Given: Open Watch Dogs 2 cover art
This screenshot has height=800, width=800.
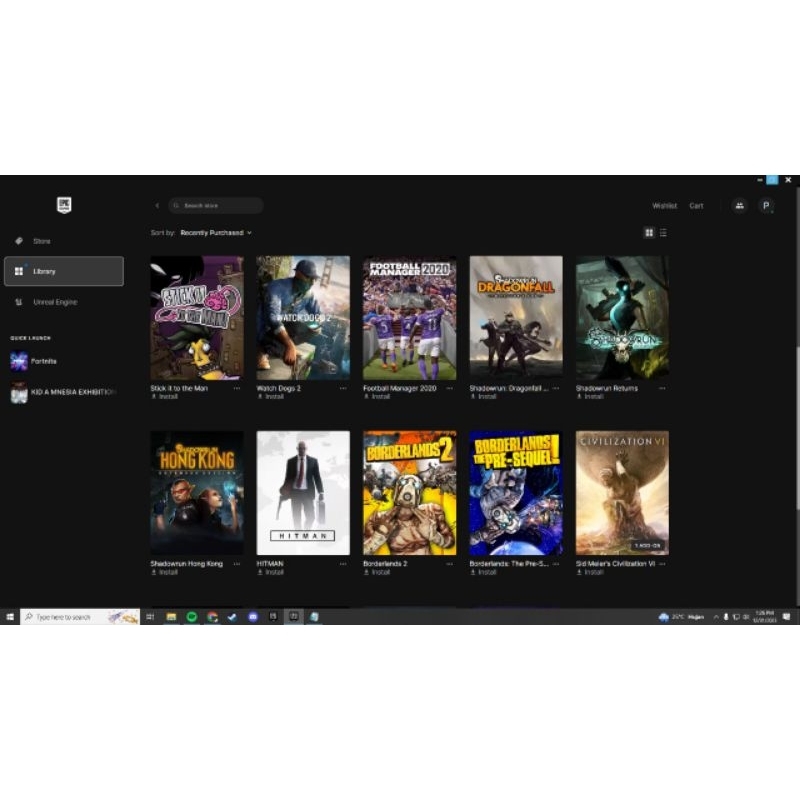Looking at the screenshot, I should pyautogui.click(x=303, y=318).
